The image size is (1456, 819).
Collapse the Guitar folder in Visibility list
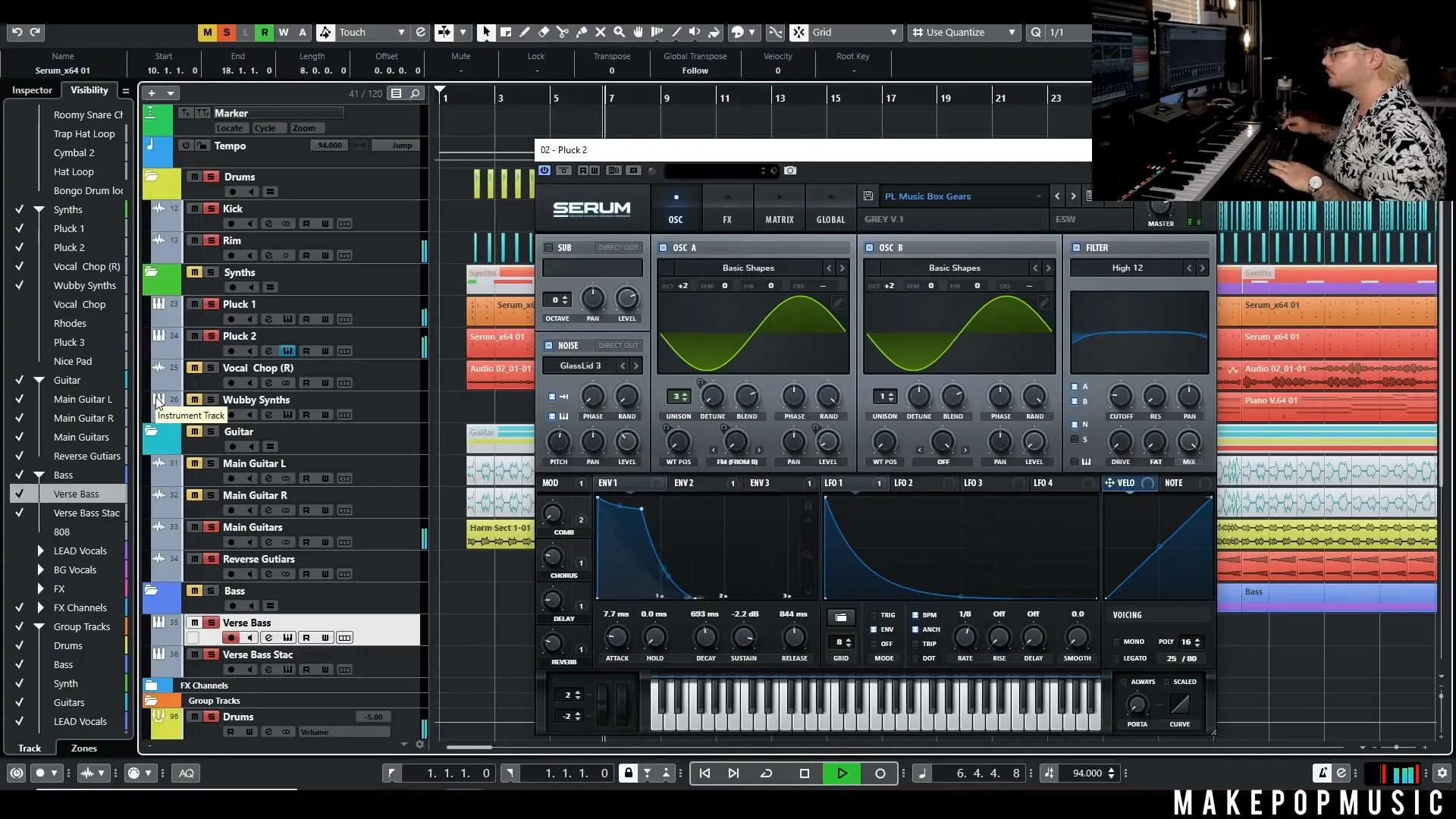pos(39,381)
